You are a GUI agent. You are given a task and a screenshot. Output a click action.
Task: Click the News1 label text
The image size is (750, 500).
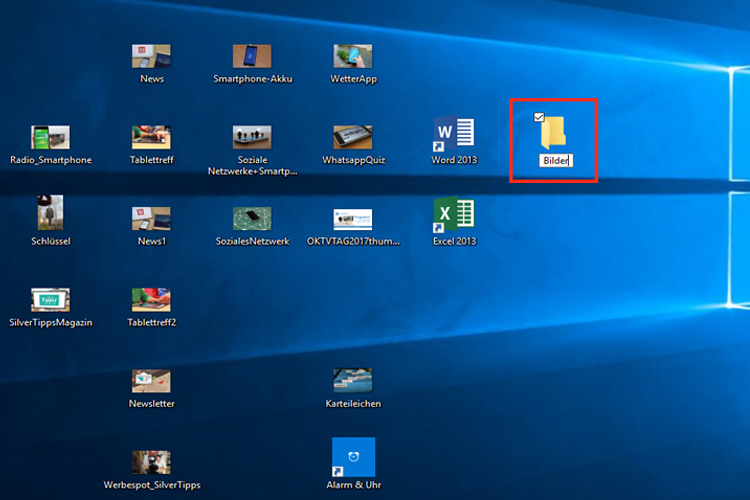(152, 241)
